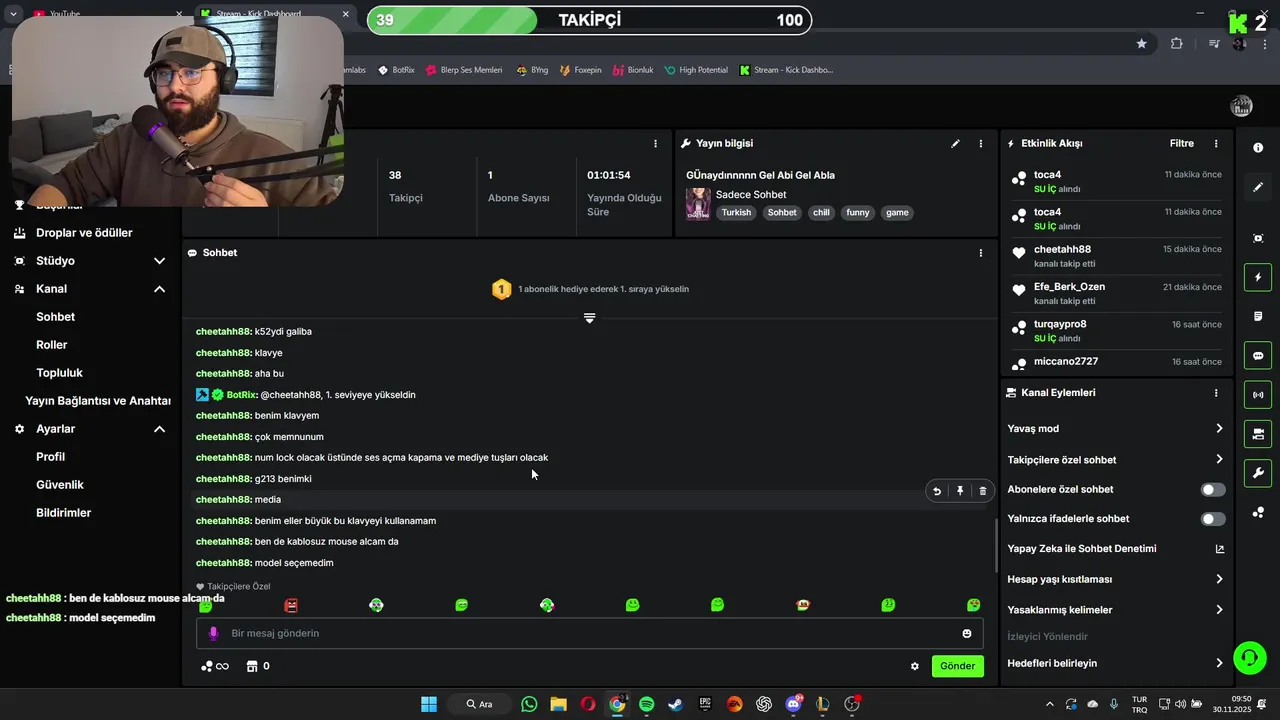Image resolution: width=1280 pixels, height=720 pixels.
Task: Enable Yalnızca ifadelerle sohbet switch
Action: click(x=1213, y=519)
